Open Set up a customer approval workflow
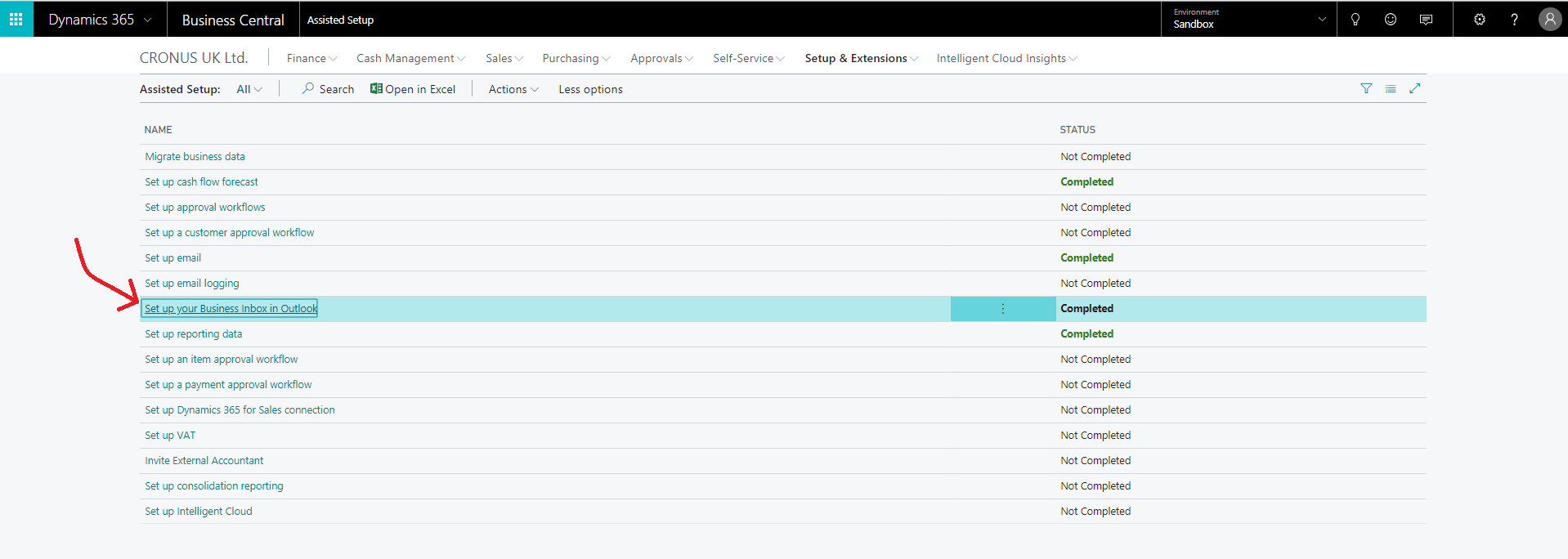Viewport: 1568px width, 559px height. tap(230, 233)
